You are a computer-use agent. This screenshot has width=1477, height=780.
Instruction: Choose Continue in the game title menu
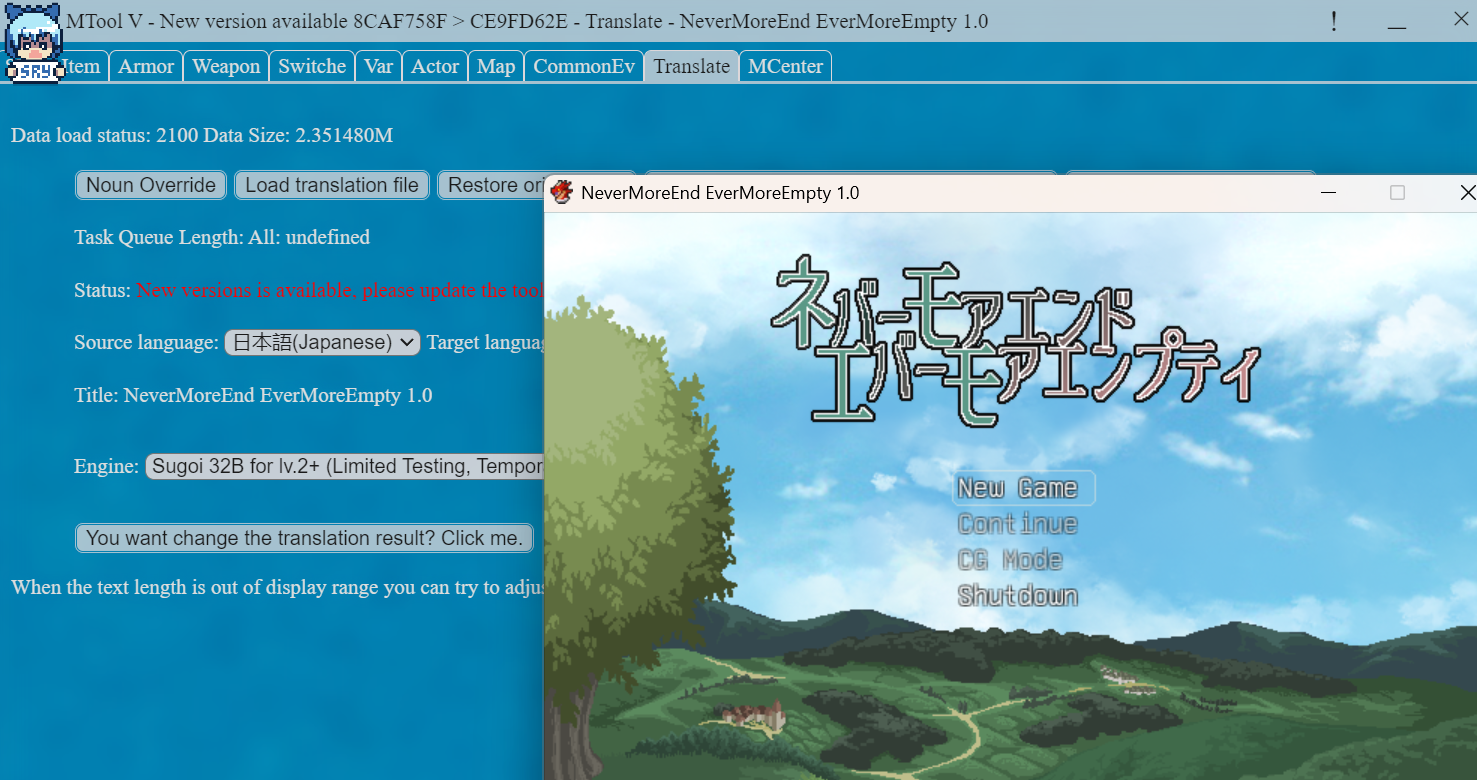tap(1018, 524)
